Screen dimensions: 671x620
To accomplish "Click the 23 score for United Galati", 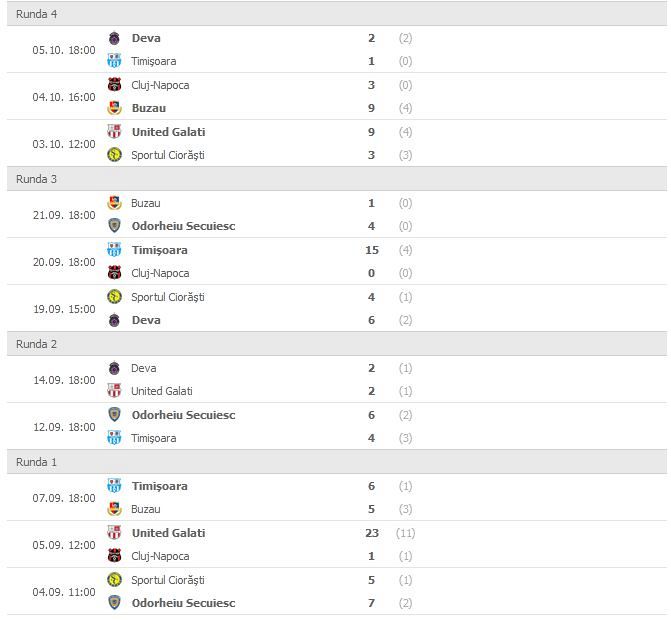I will click(372, 533).
